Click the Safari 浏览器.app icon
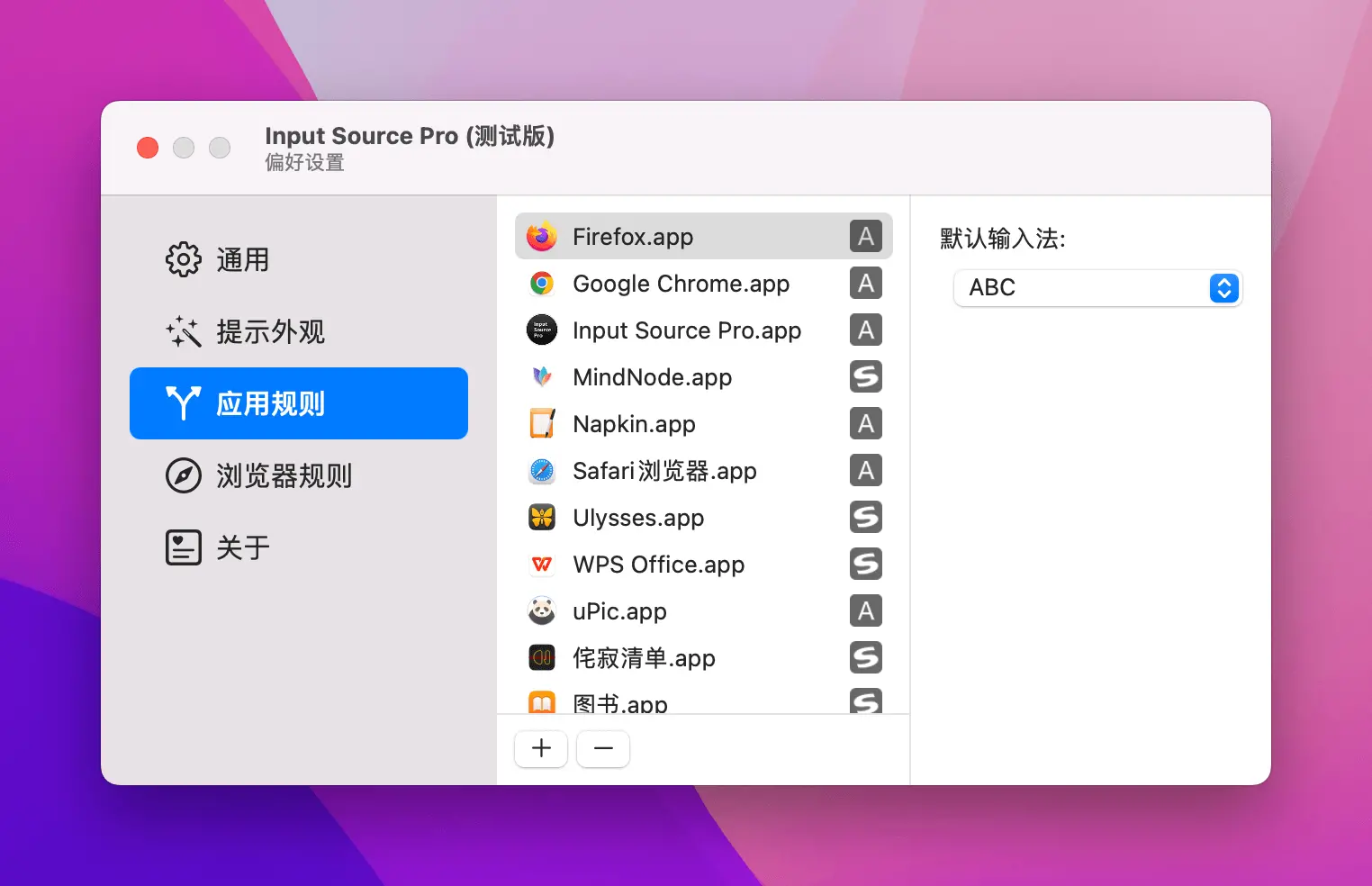Screen dimensions: 1372x886 tap(541, 470)
